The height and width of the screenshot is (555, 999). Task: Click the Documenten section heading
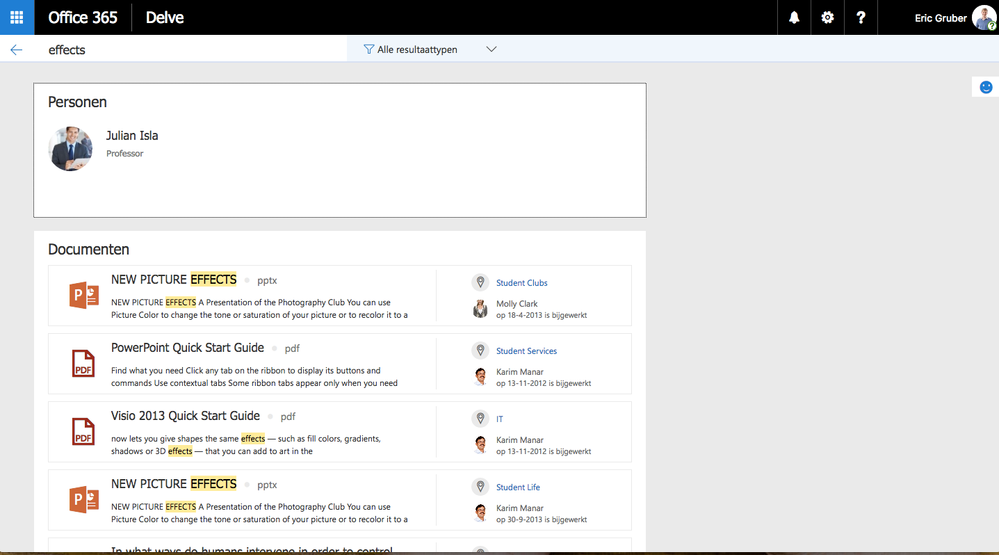89,249
